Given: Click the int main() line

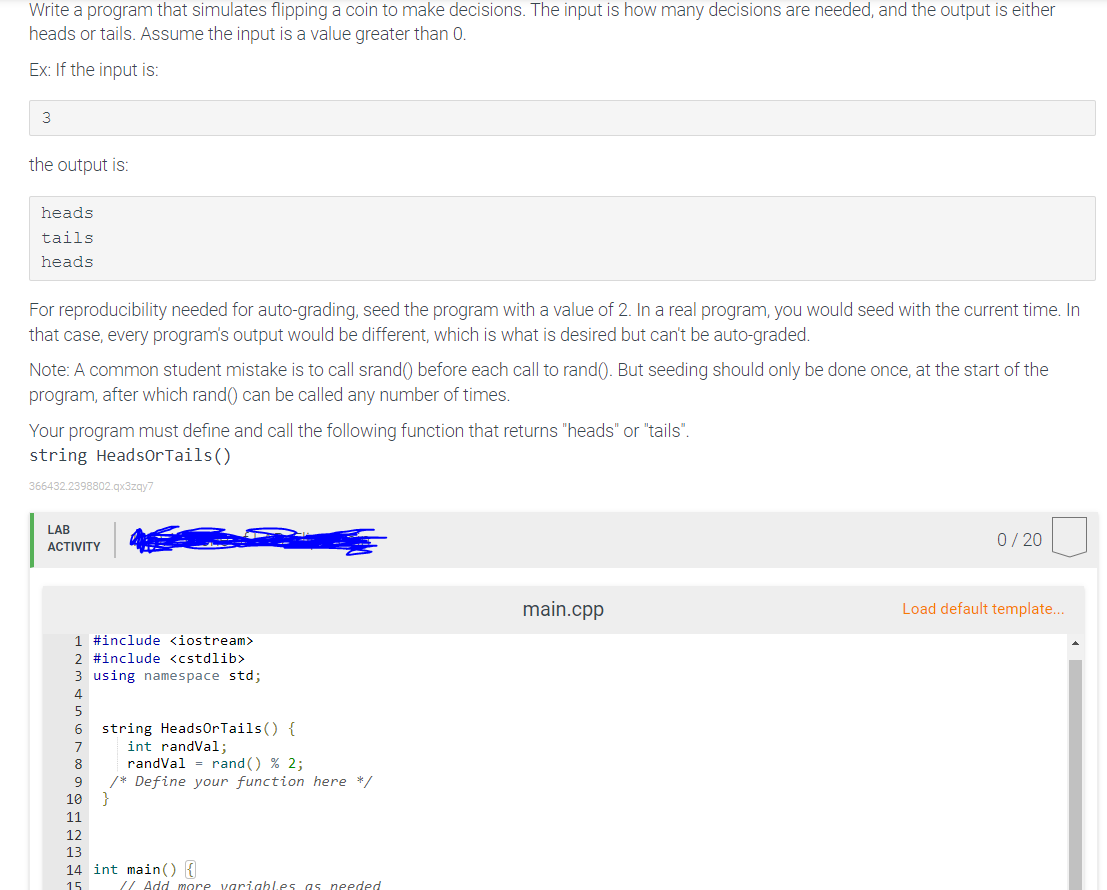Looking at the screenshot, I should [x=134, y=869].
